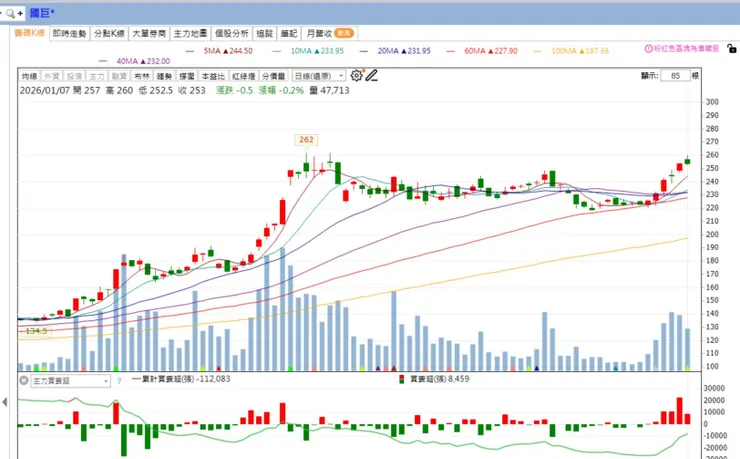Click the 20MA 231.95 legend line
This screenshot has width=740, height=459.
(395, 50)
